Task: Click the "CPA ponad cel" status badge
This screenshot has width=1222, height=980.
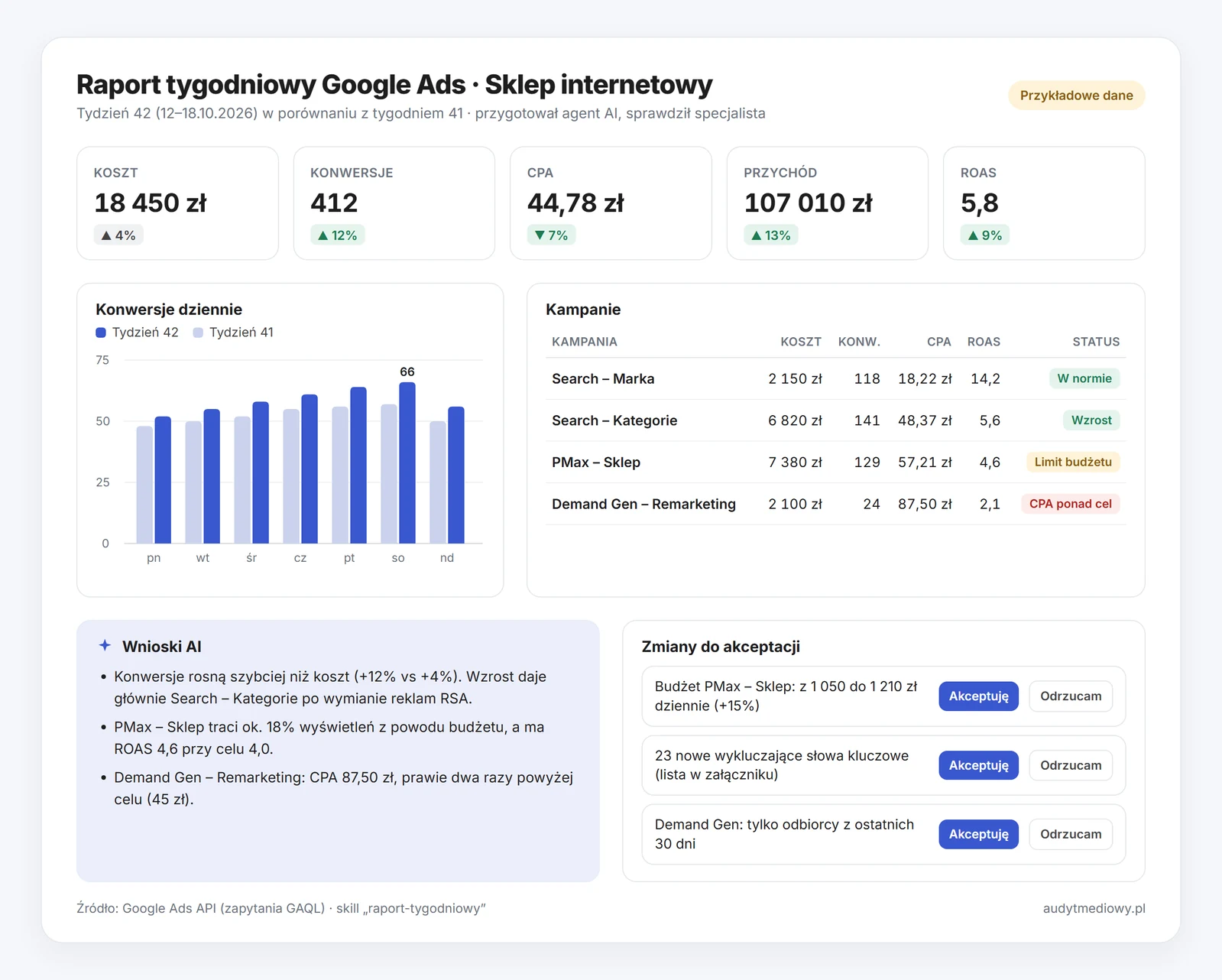Action: 1070,504
